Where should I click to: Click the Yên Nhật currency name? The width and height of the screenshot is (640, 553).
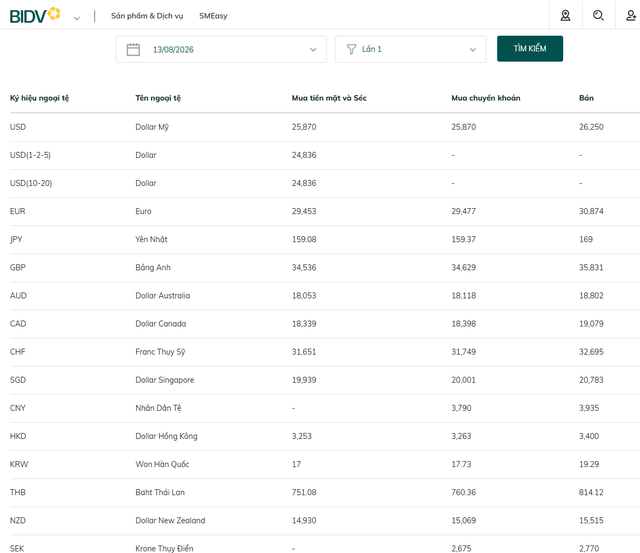151,240
